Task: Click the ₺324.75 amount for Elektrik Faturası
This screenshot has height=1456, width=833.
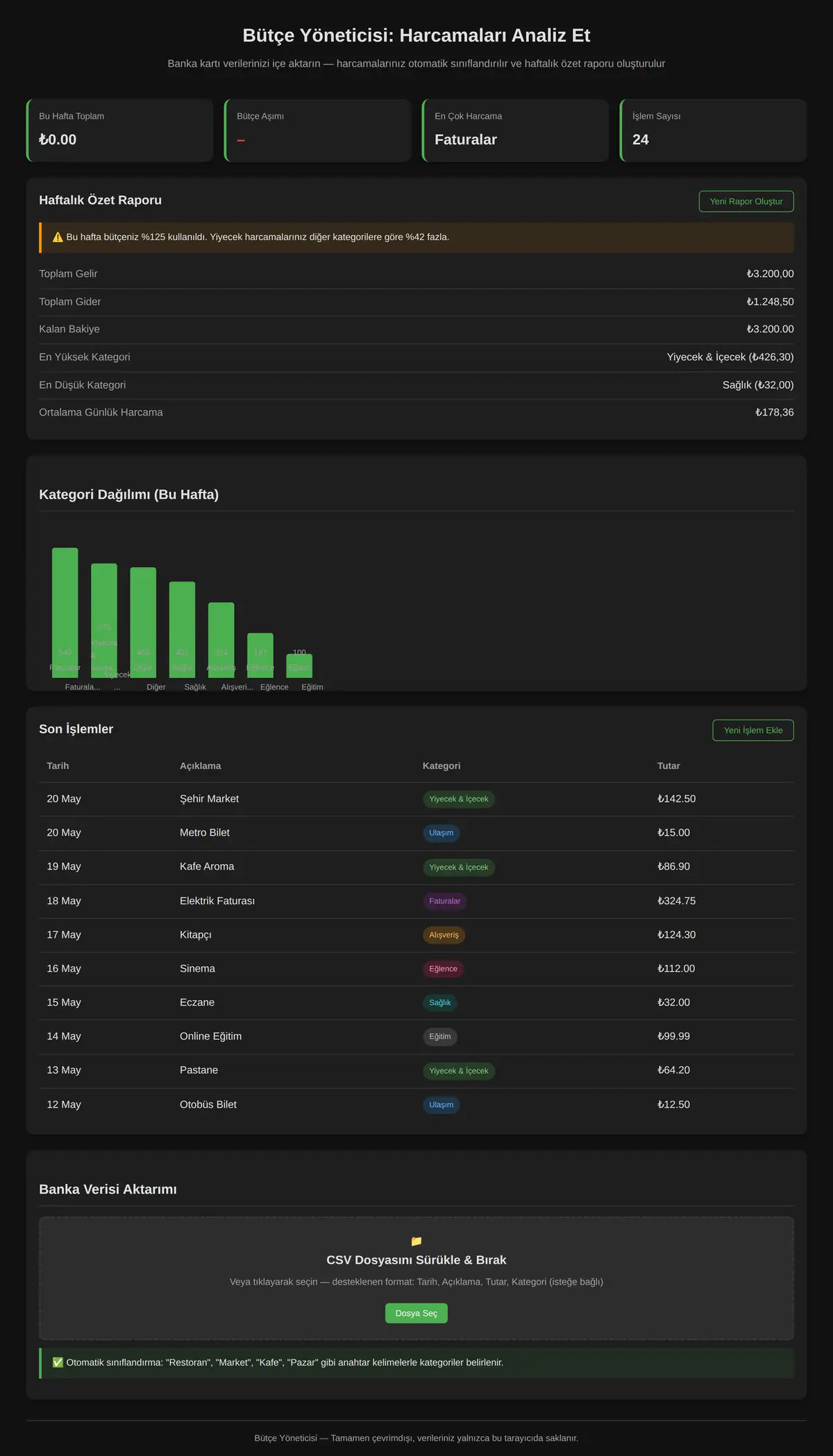Action: tap(677, 901)
